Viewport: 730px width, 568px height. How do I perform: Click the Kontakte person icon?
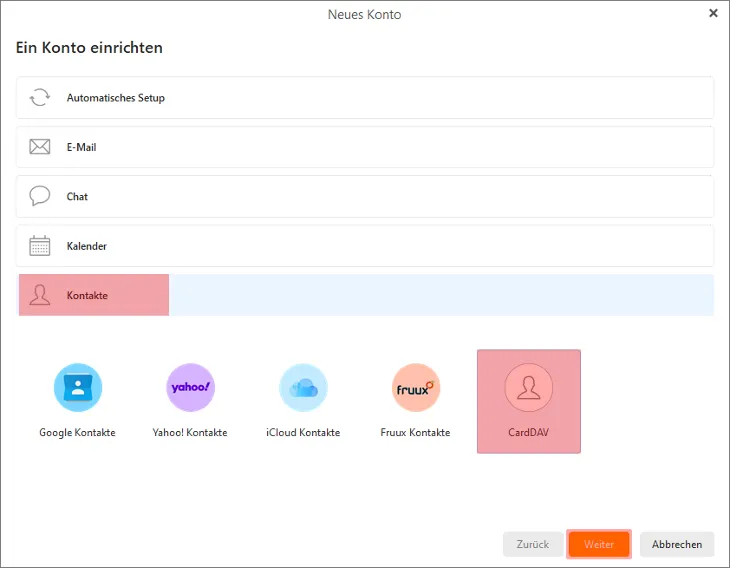40,295
